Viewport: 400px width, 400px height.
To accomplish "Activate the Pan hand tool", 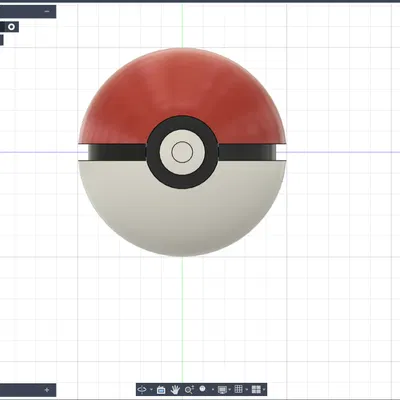I will point(175,390).
